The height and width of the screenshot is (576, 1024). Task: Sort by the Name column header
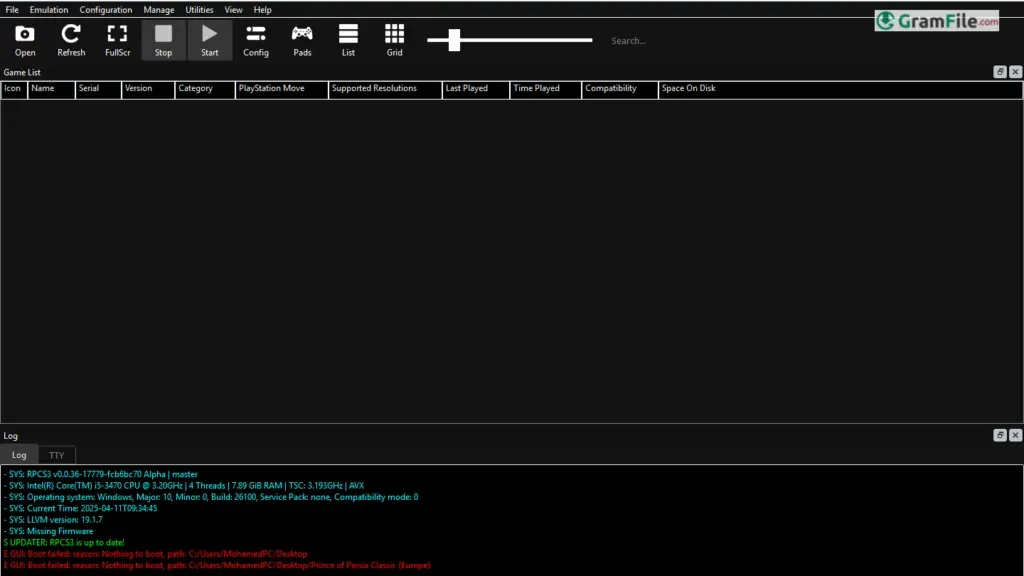click(51, 89)
